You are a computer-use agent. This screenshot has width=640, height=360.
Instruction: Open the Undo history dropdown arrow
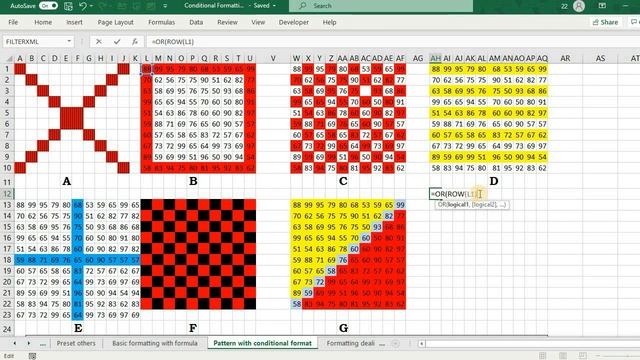(91, 6)
